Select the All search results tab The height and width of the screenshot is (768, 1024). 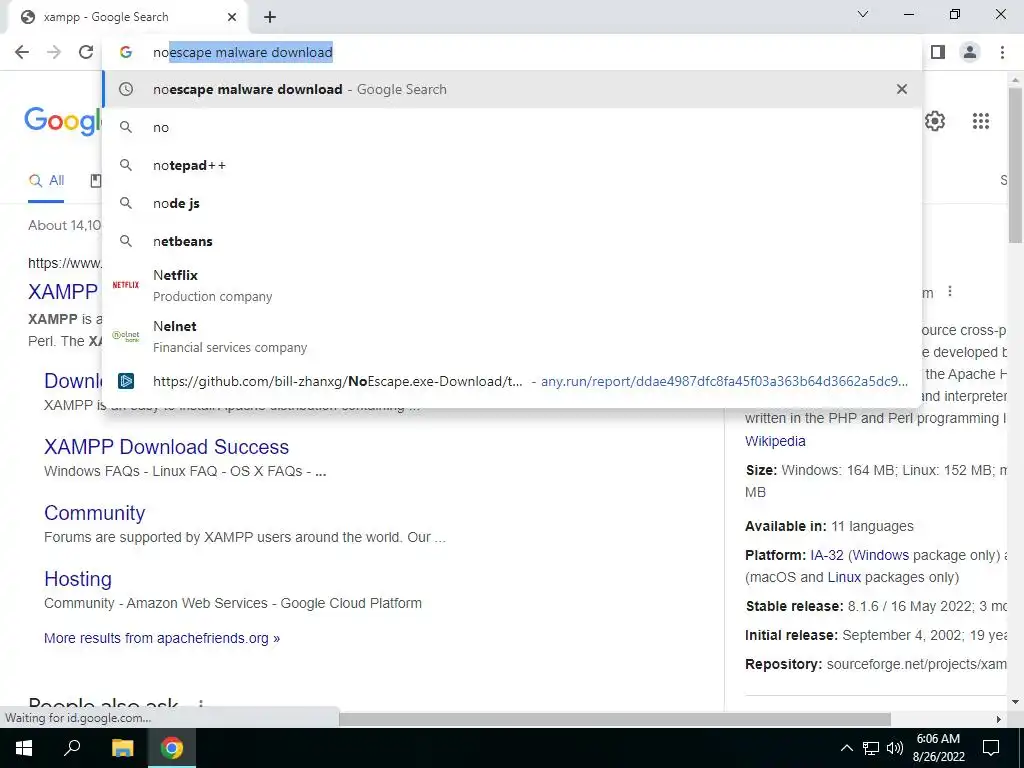click(x=46, y=181)
